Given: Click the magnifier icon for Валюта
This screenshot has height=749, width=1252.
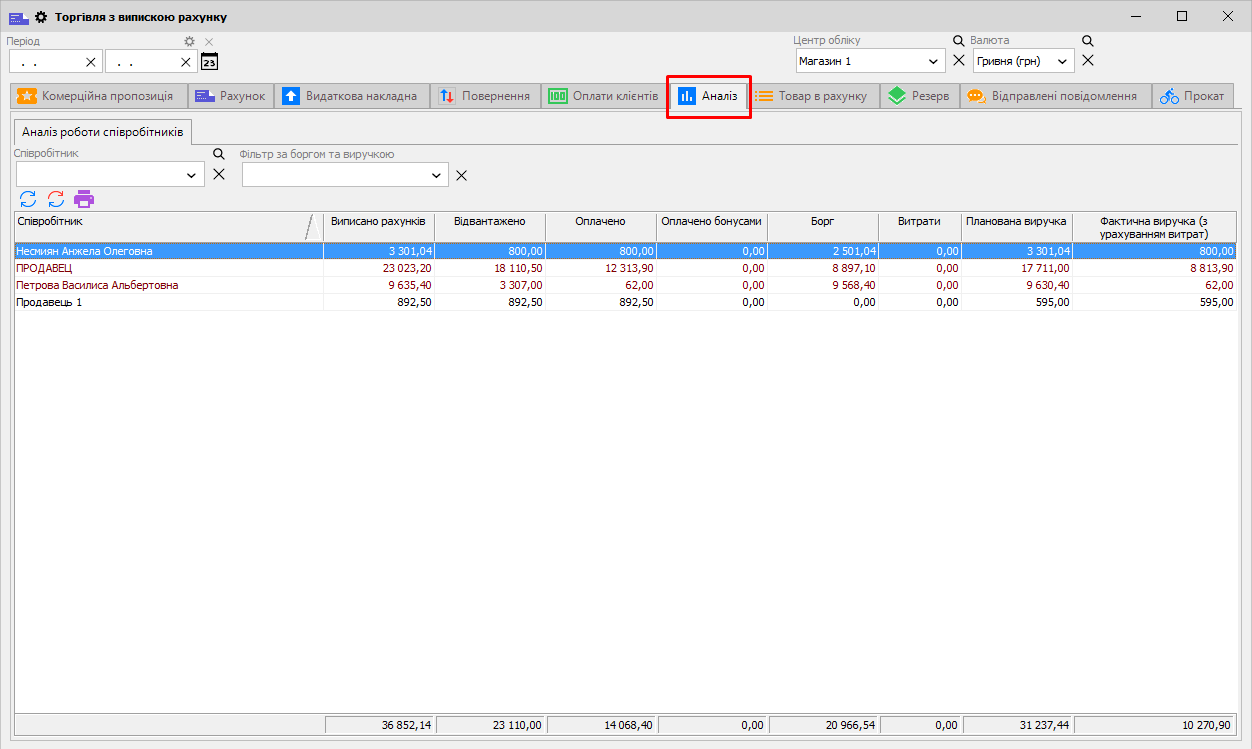Looking at the screenshot, I should tap(1088, 41).
